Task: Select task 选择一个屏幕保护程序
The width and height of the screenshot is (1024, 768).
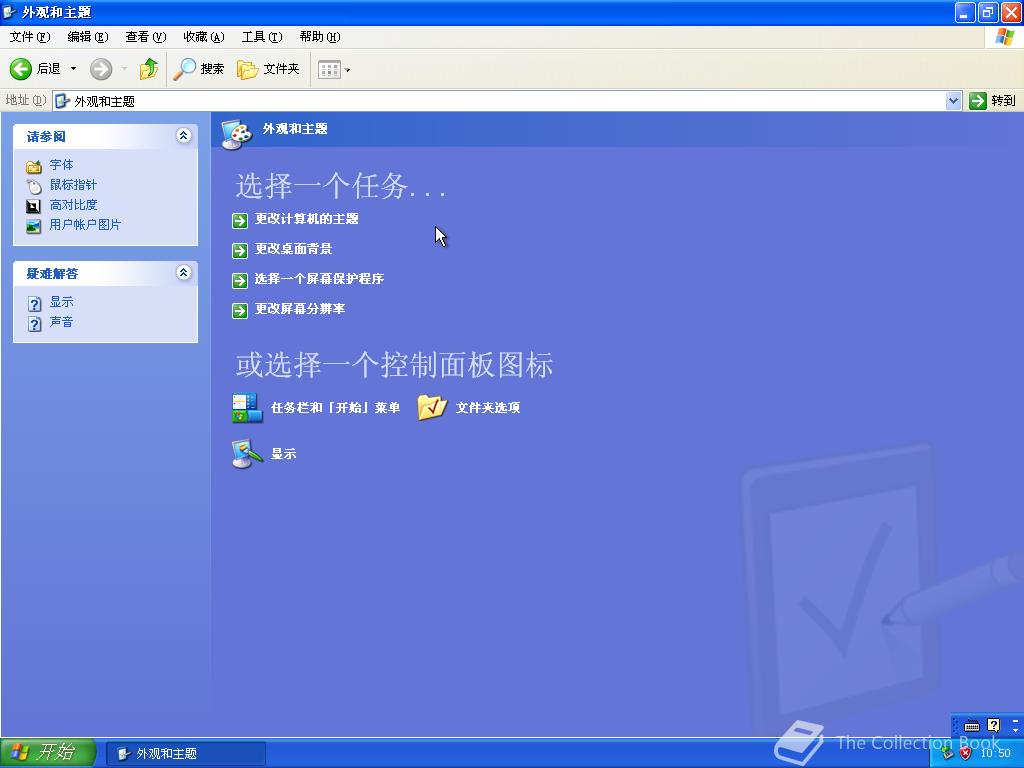Action: pos(319,279)
